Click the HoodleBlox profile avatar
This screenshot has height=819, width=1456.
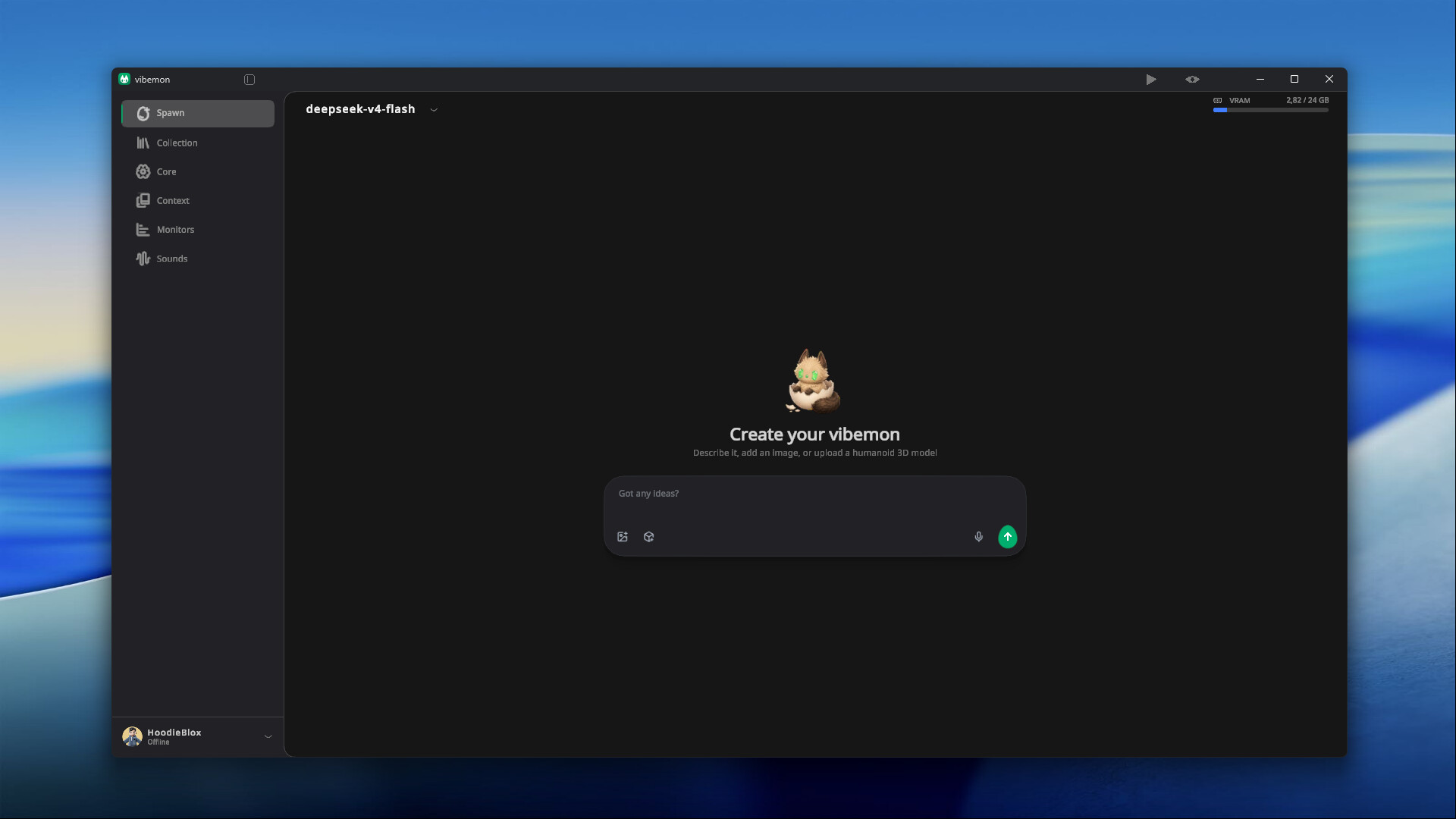[x=133, y=736]
